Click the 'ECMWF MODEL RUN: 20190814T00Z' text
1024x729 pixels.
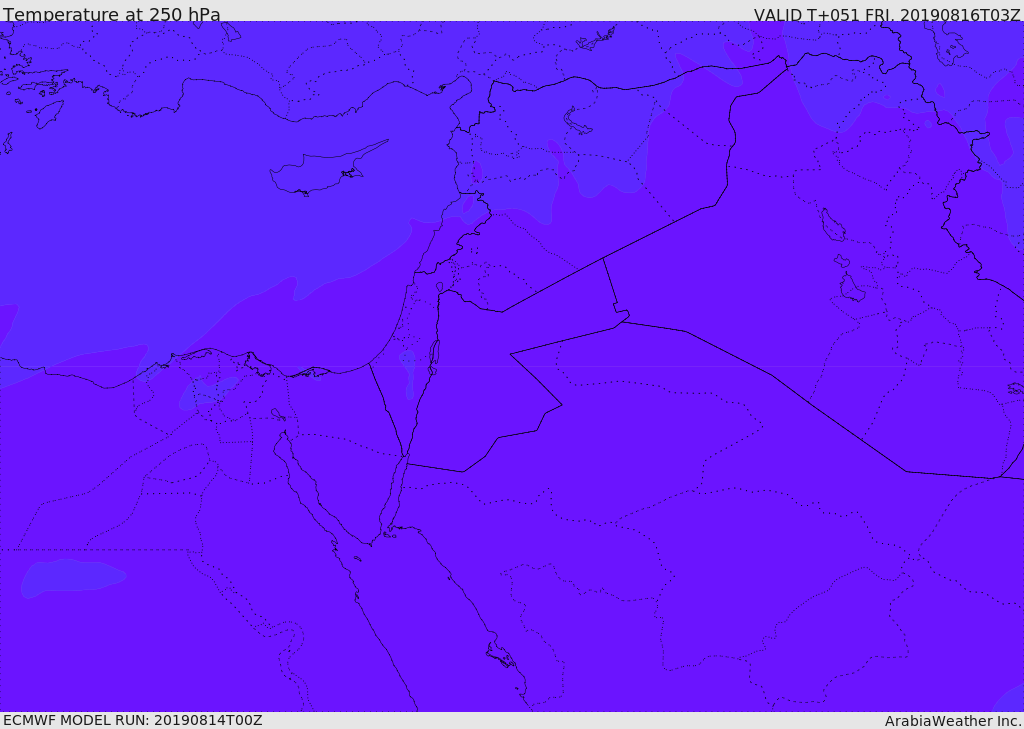pyautogui.click(x=133, y=720)
